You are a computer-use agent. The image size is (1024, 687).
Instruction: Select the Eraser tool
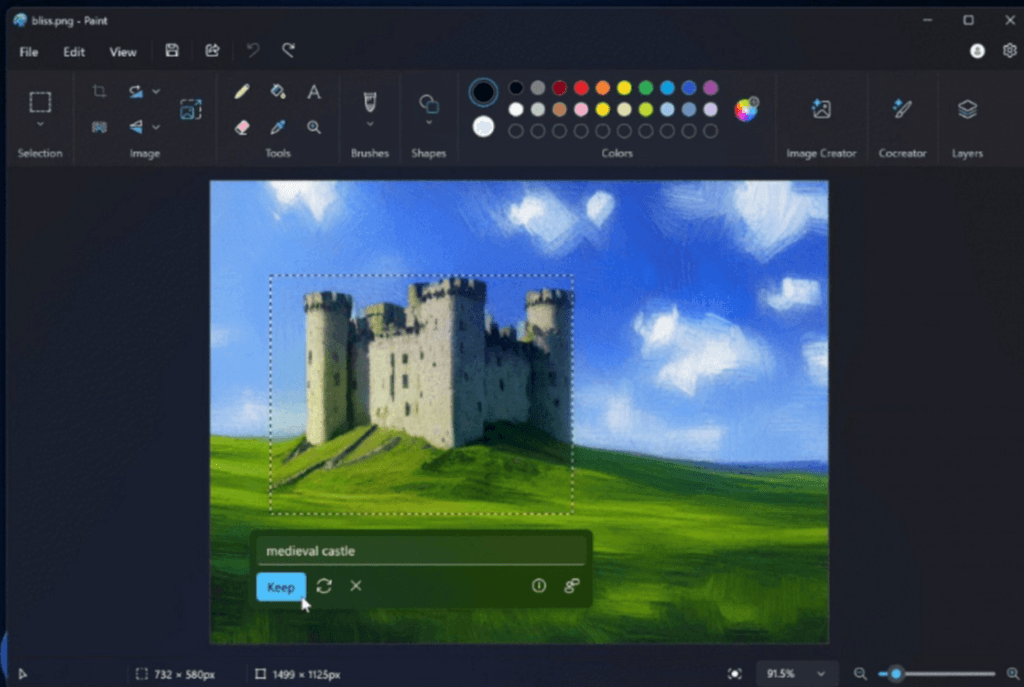click(242, 127)
